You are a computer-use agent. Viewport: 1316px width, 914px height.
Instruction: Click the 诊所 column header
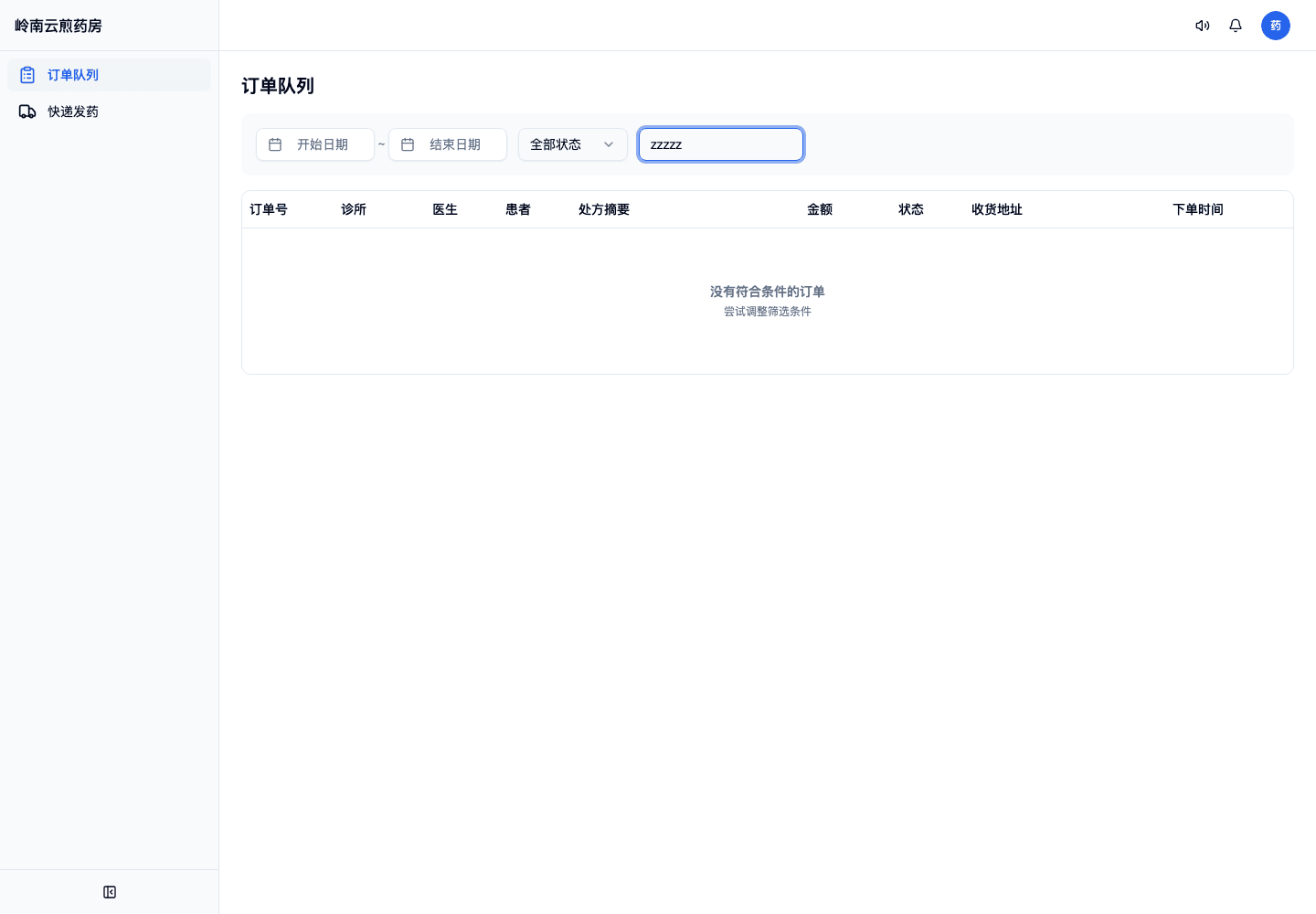(354, 209)
